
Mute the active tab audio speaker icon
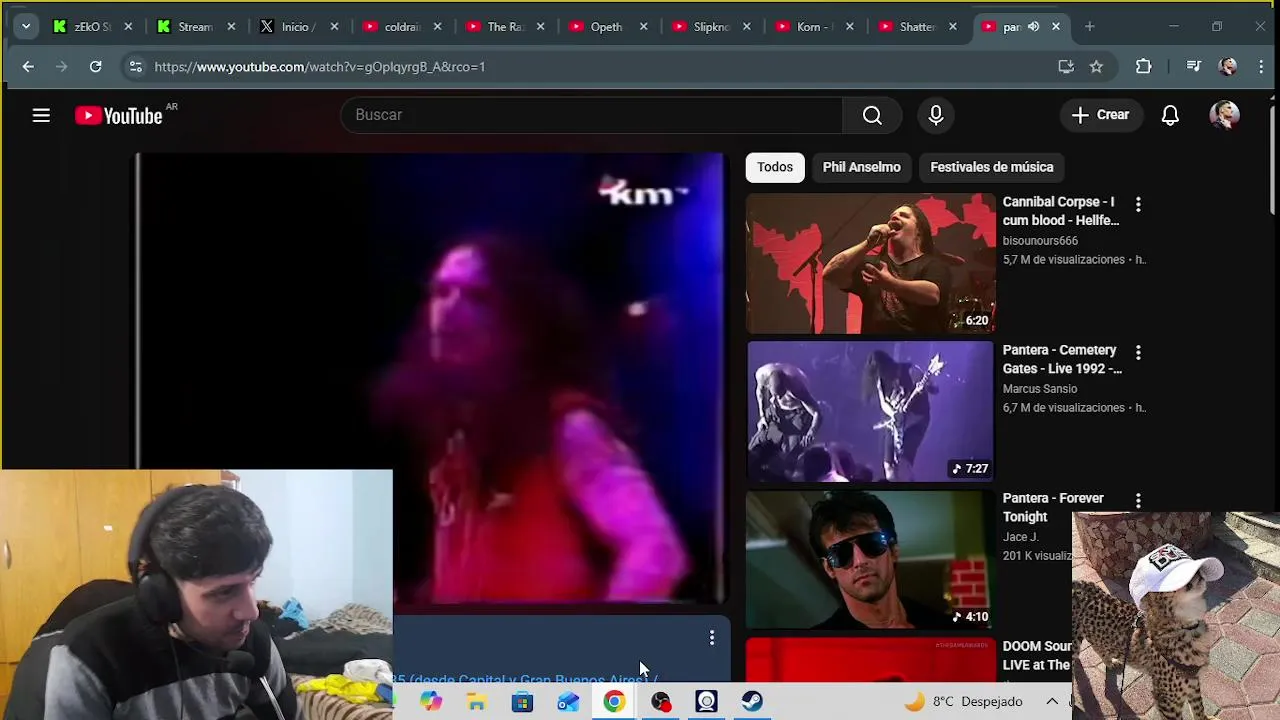tap(1033, 27)
